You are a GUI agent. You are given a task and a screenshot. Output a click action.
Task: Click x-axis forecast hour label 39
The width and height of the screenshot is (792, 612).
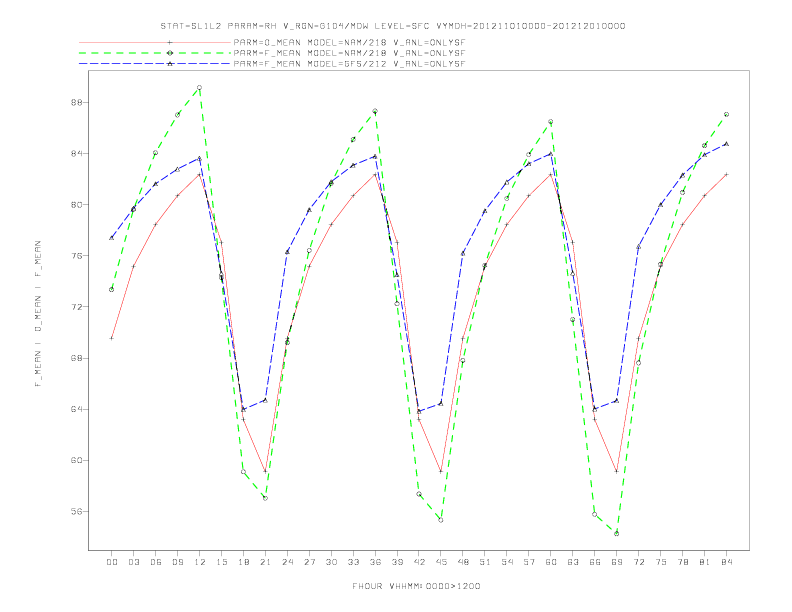[397, 562]
